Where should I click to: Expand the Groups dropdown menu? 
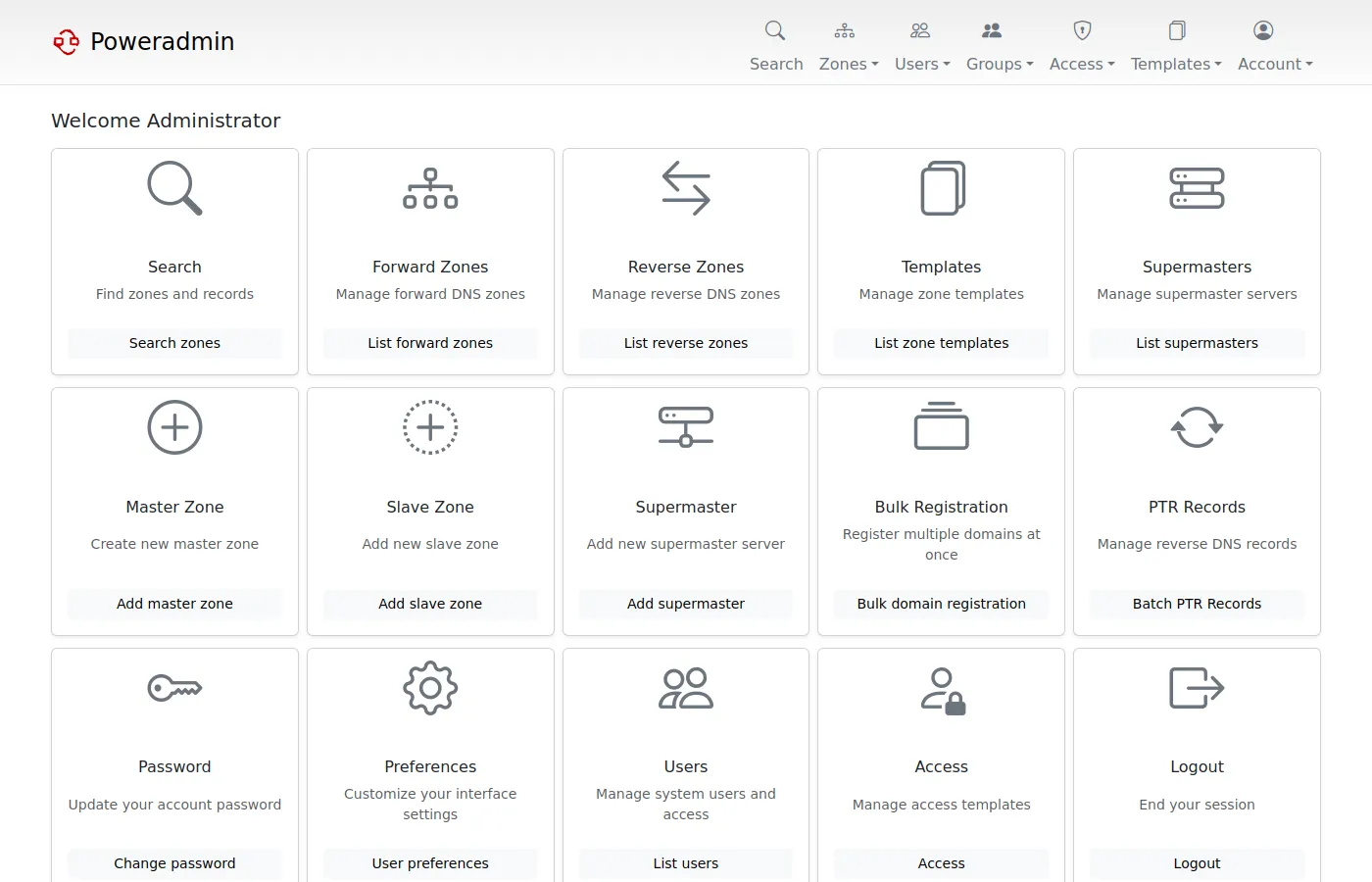pos(1000,64)
